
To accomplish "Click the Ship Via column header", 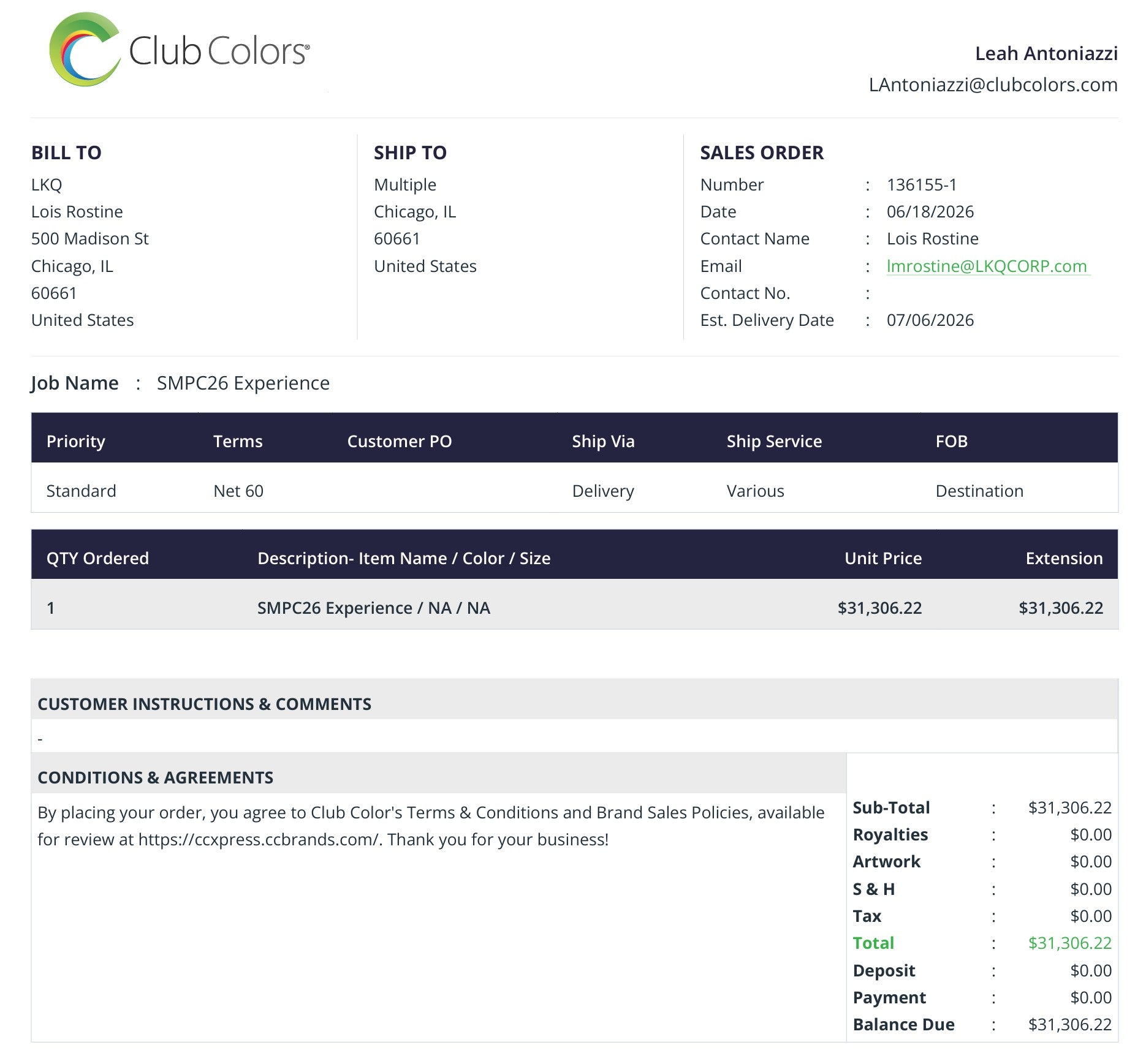I will pos(603,441).
